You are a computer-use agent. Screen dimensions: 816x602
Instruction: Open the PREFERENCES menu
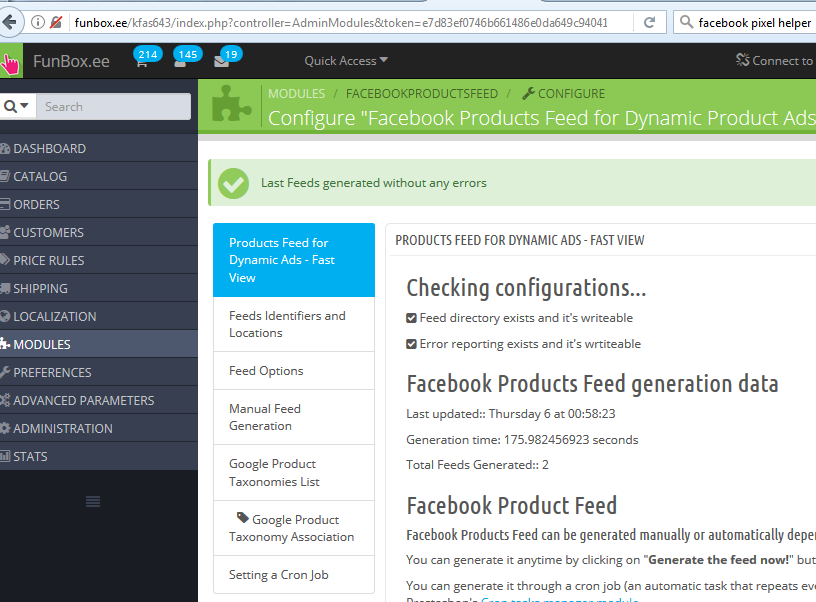99,372
